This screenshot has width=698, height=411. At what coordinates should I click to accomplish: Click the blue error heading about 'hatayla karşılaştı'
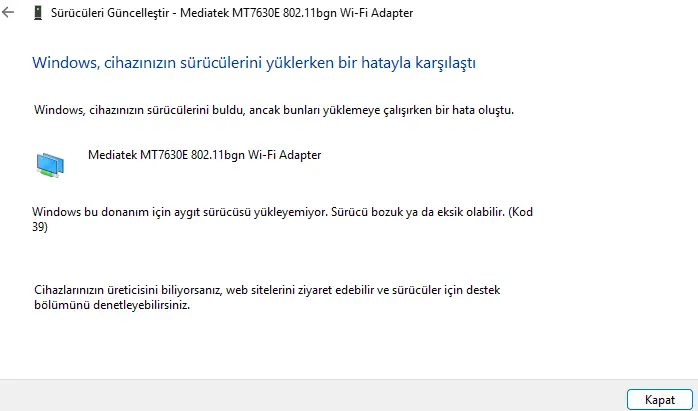tap(254, 63)
